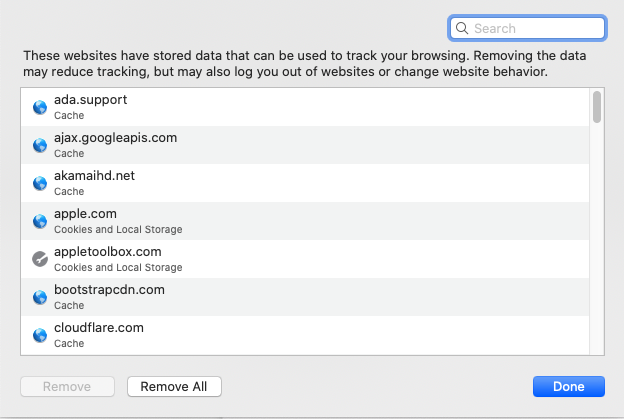Click the blue Done button

point(569,386)
